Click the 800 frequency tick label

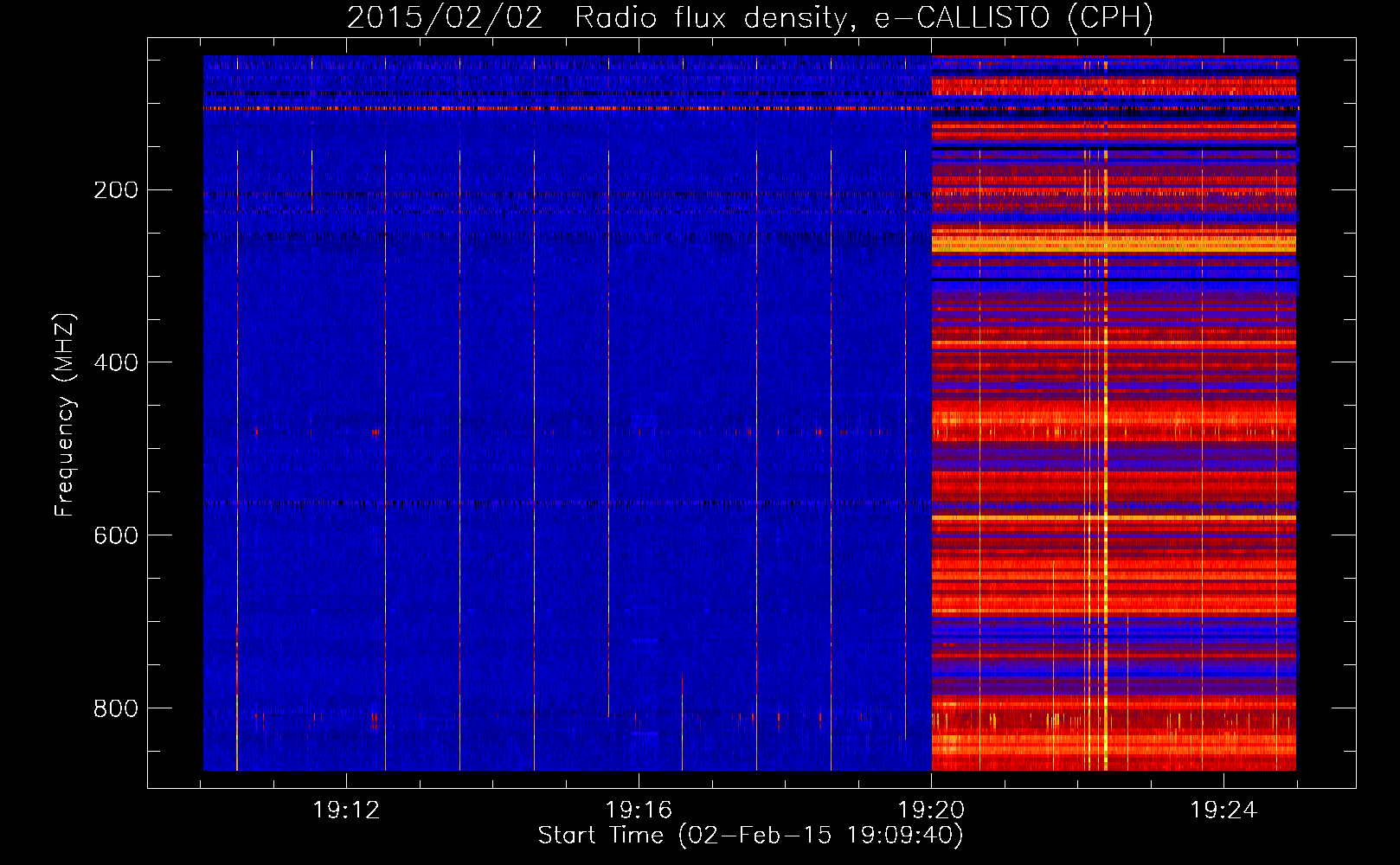(116, 708)
